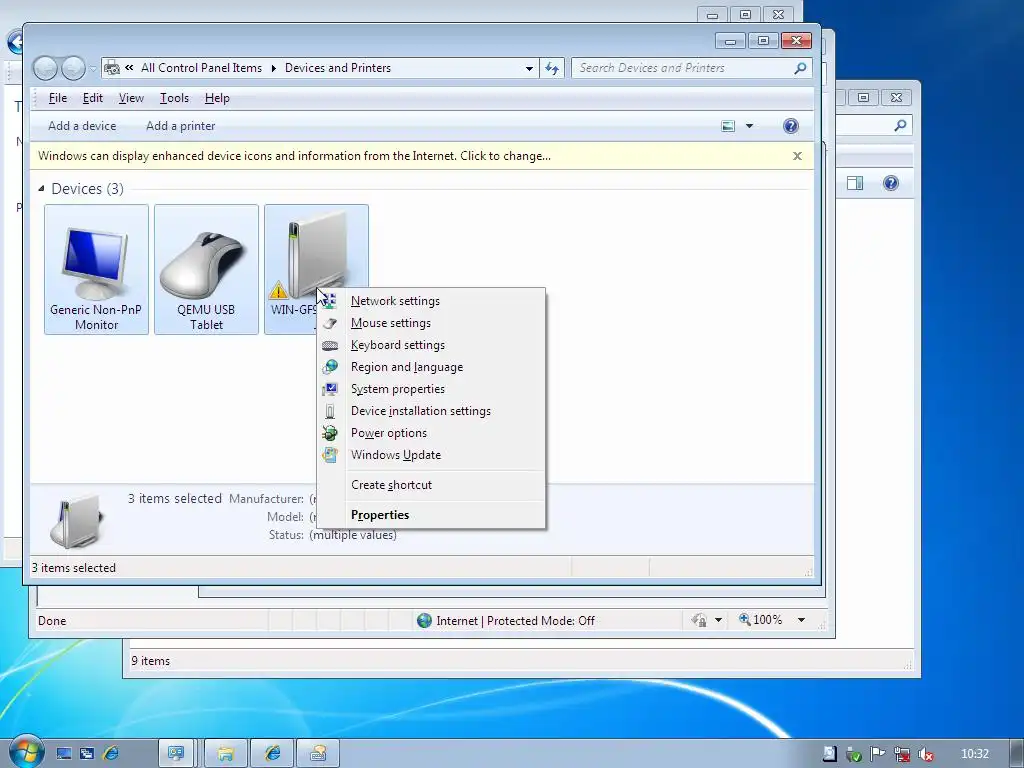Open the view options dropdown arrow
This screenshot has width=1024, height=768.
749,126
